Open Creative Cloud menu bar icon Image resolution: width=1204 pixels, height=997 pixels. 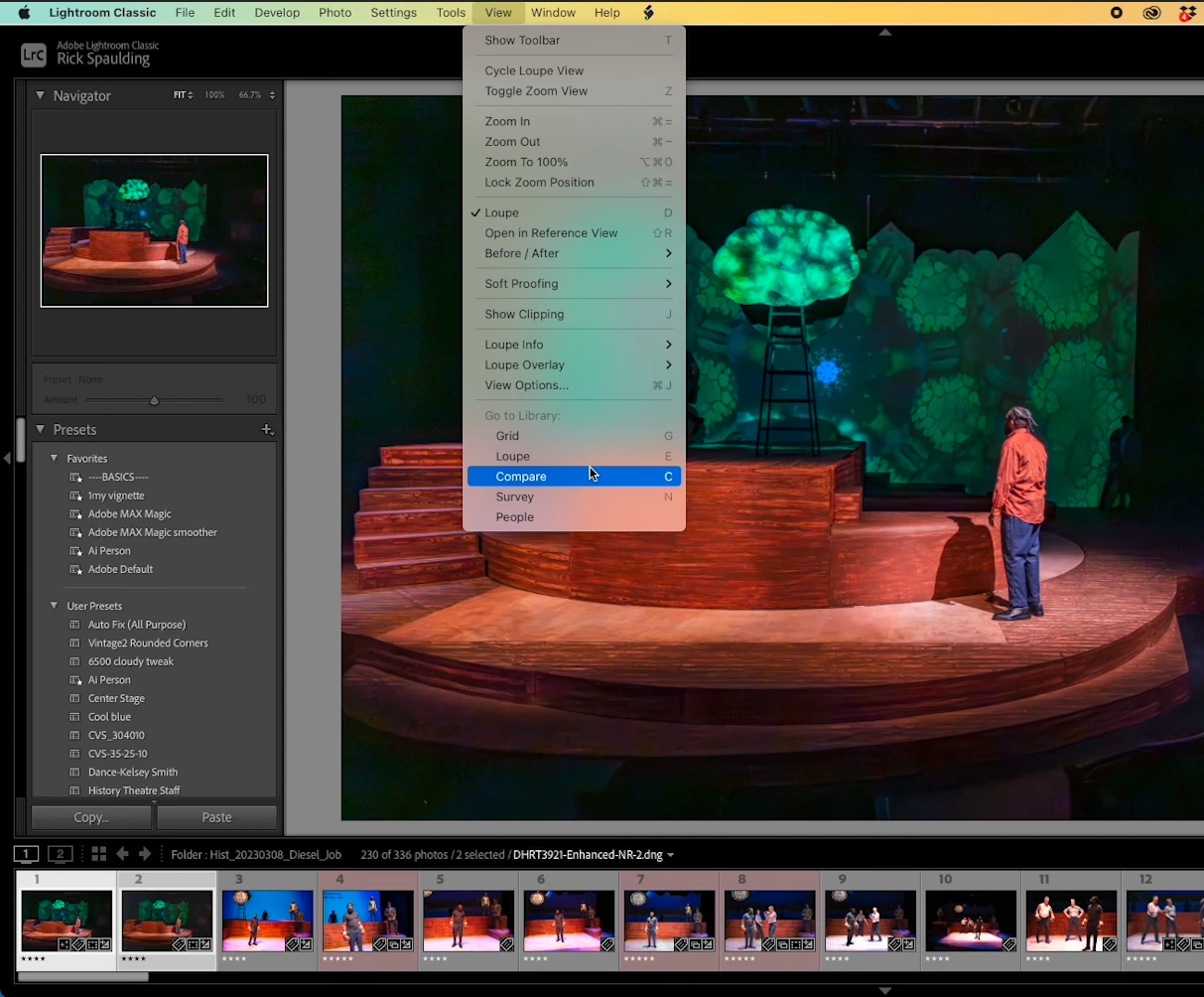click(1151, 13)
